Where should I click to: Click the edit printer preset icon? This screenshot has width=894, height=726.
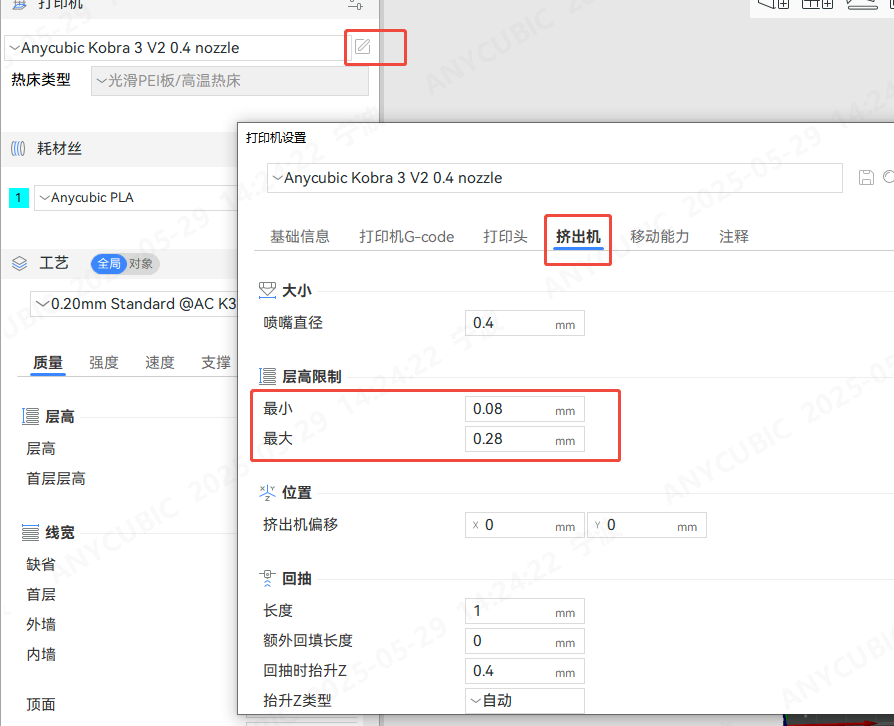coord(363,47)
